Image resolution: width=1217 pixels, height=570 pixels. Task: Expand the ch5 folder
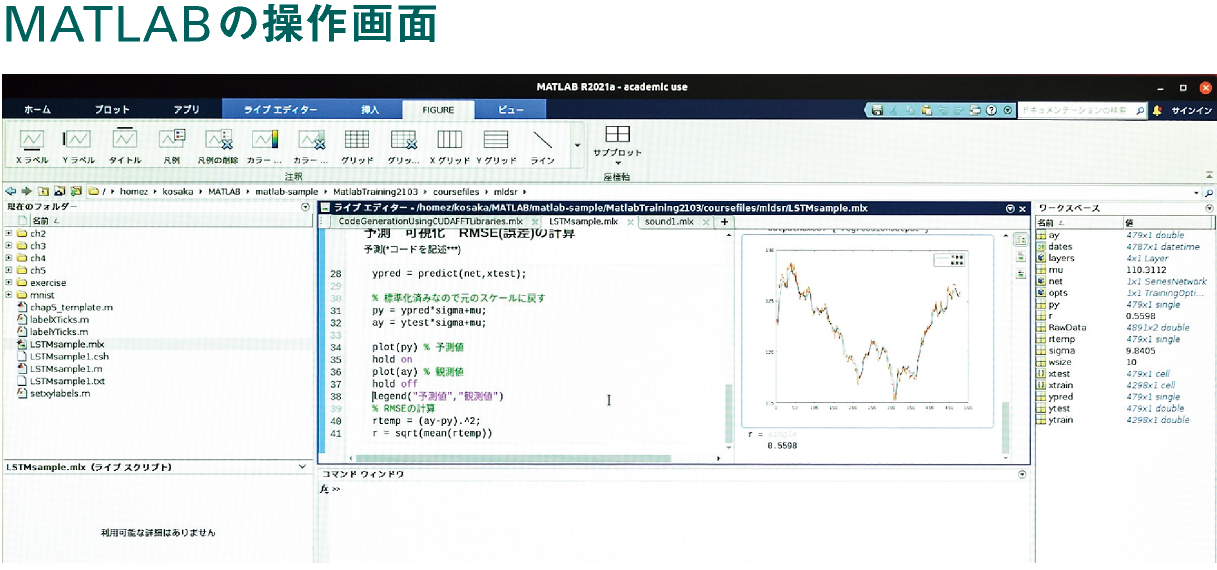point(9,270)
